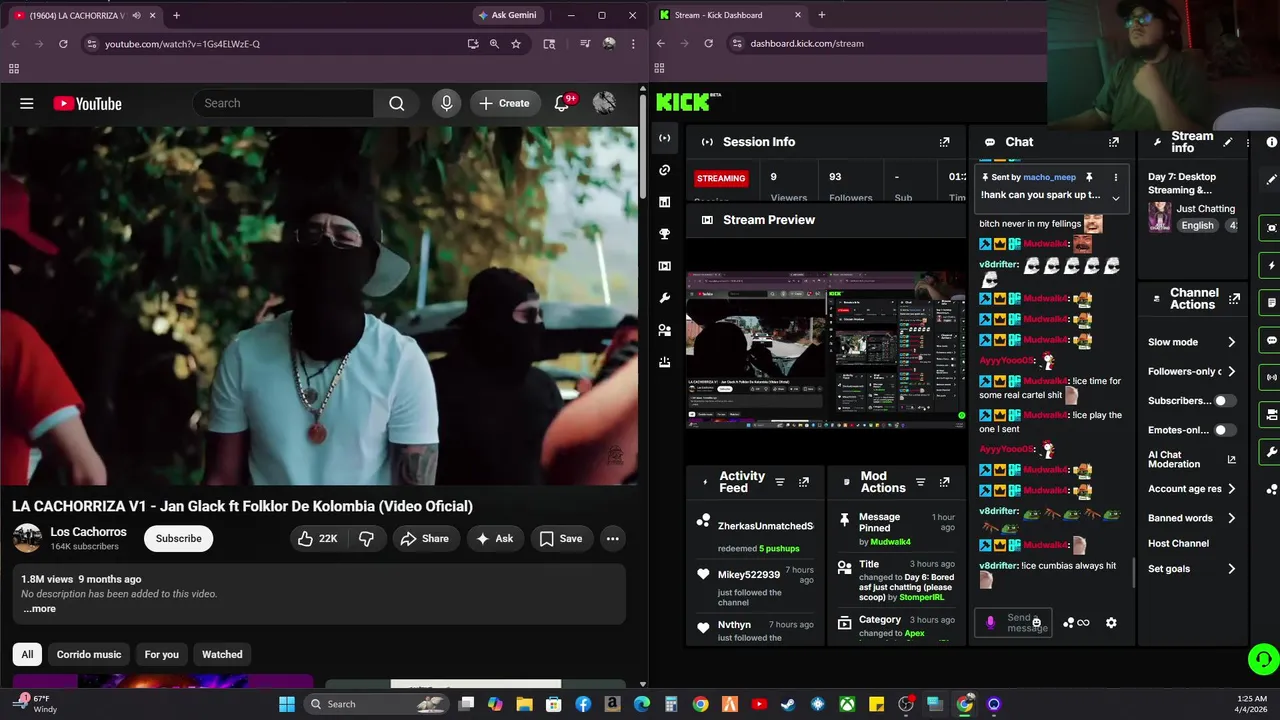Viewport: 1280px width, 720px height.
Task: Click the YouTube search input field
Action: coord(284,103)
